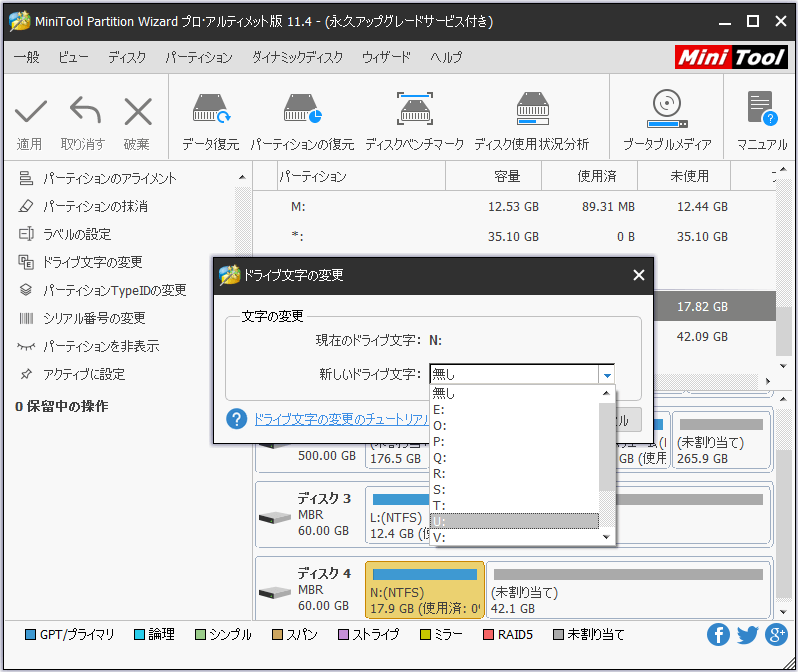Sort by 未使用 (Unused) column header
This screenshot has width=798, height=672.
(x=684, y=176)
